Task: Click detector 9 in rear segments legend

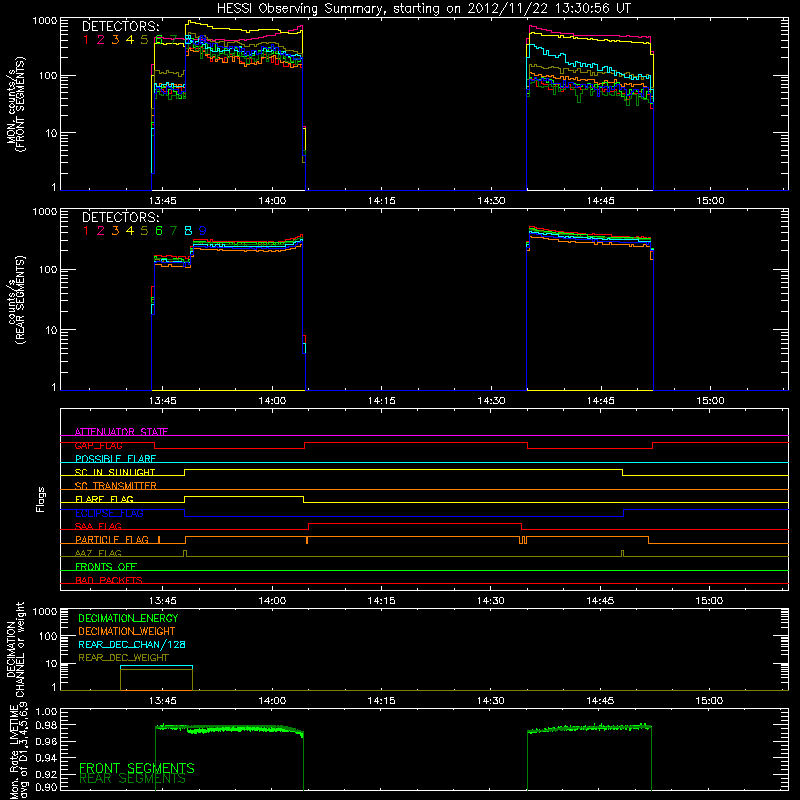Action: (x=203, y=231)
